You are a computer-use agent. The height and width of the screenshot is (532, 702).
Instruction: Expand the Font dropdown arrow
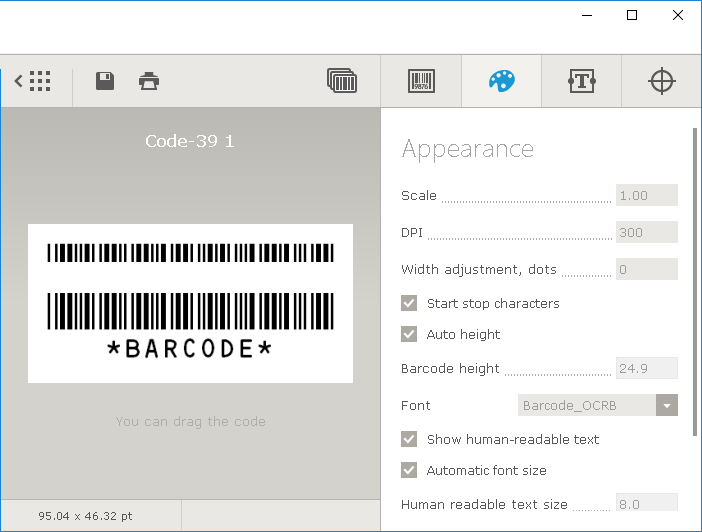(x=667, y=405)
